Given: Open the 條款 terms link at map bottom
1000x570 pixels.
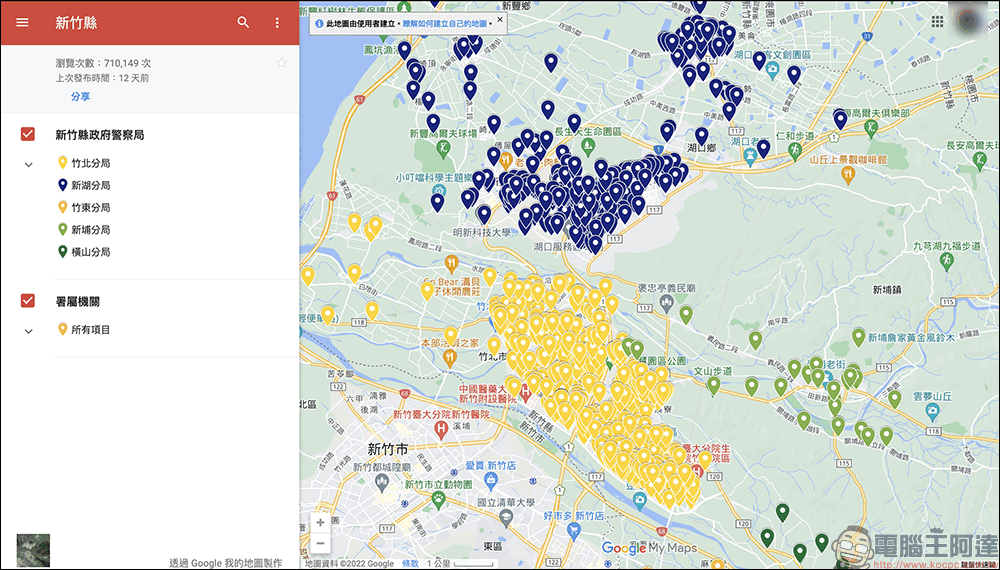Looking at the screenshot, I should (410, 564).
